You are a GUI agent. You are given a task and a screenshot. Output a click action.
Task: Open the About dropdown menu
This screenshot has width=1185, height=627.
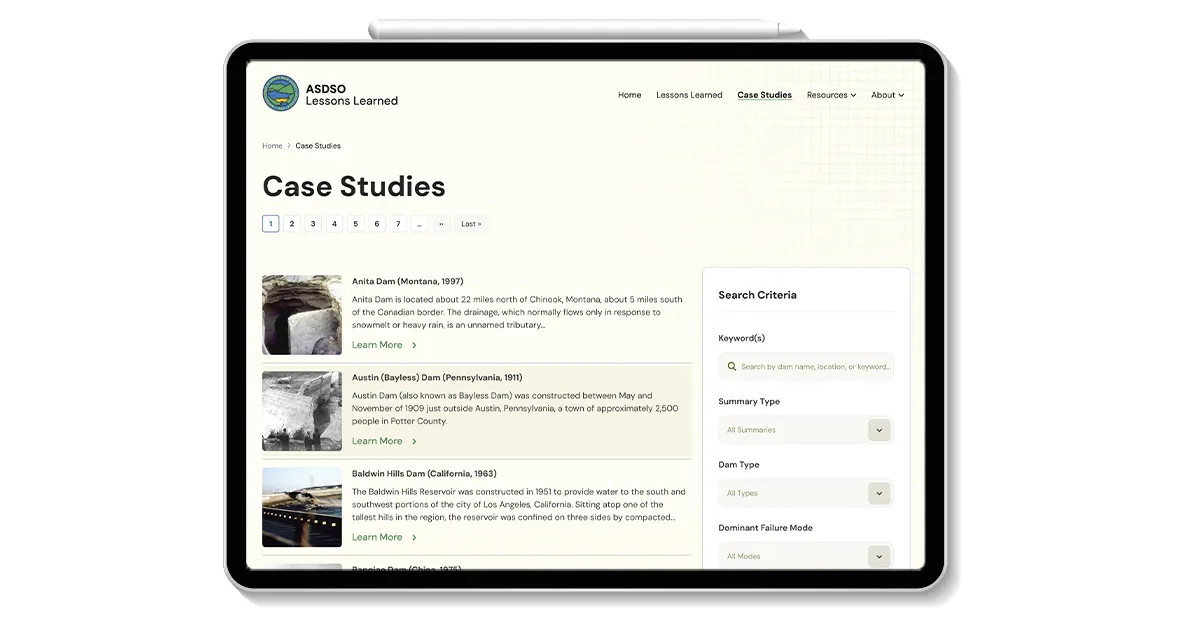click(887, 94)
